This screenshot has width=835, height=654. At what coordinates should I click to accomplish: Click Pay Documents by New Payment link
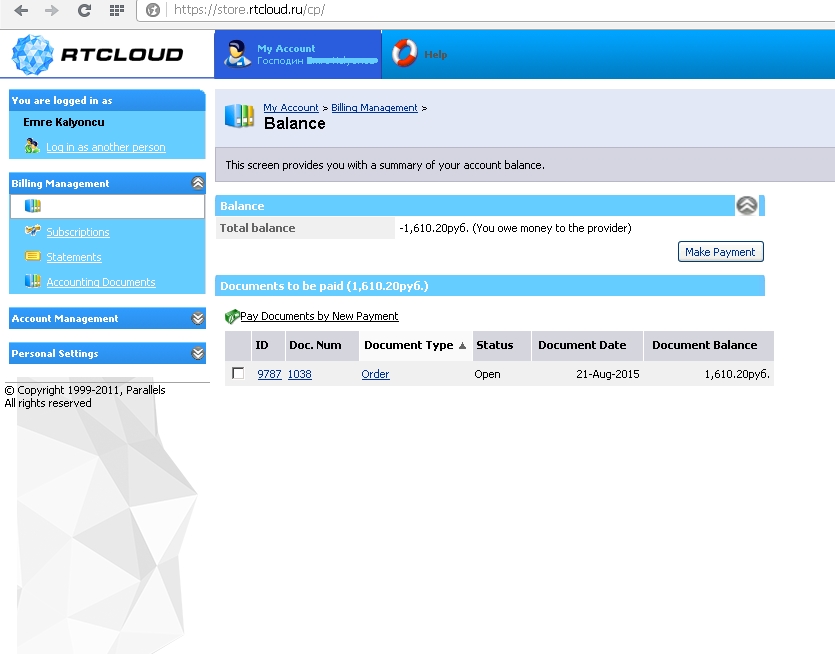pos(319,316)
